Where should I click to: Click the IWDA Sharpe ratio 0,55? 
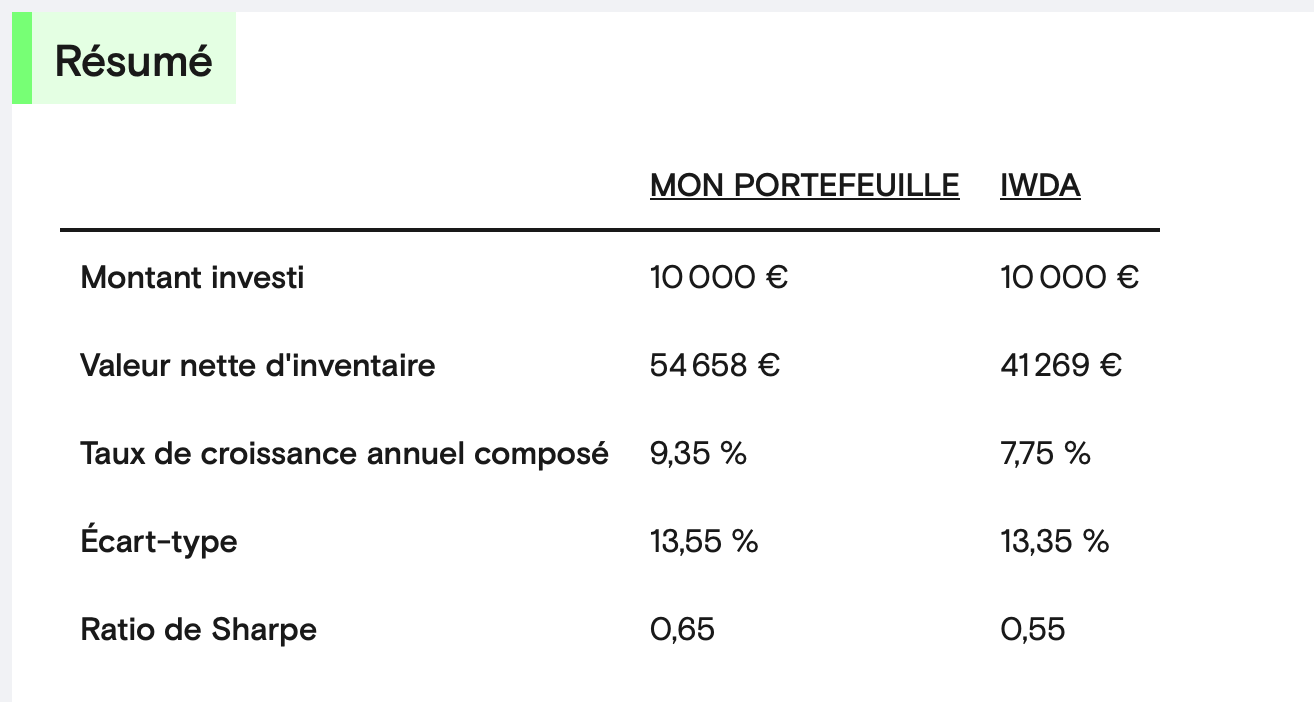[x=1033, y=629]
